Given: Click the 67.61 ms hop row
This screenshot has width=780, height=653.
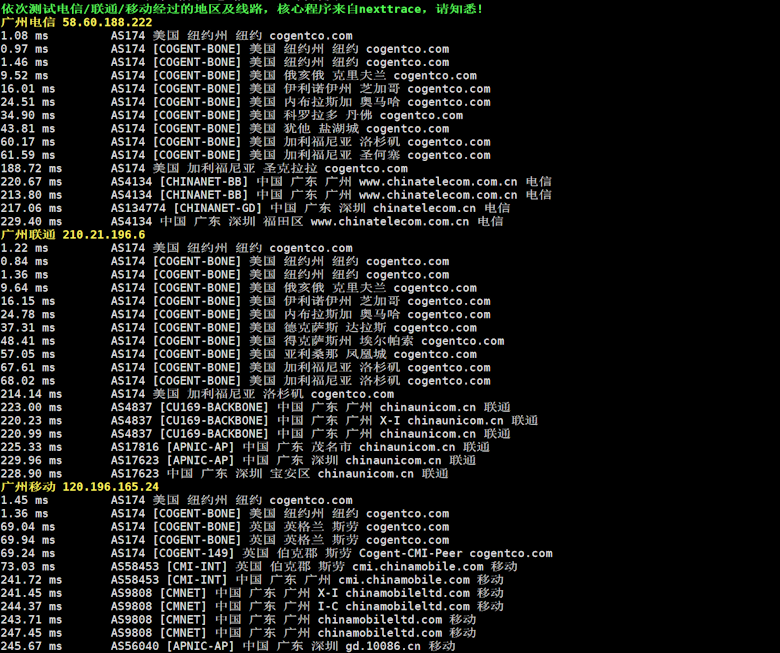Looking at the screenshot, I should 245,368.
